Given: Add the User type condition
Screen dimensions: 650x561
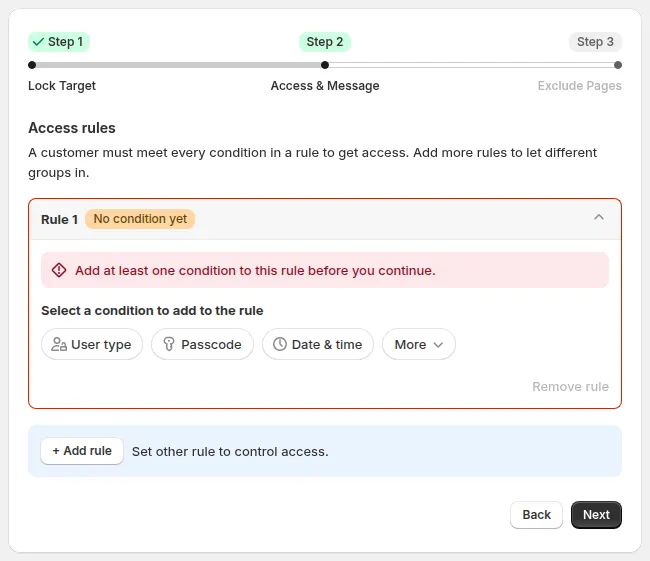Looking at the screenshot, I should coord(92,344).
